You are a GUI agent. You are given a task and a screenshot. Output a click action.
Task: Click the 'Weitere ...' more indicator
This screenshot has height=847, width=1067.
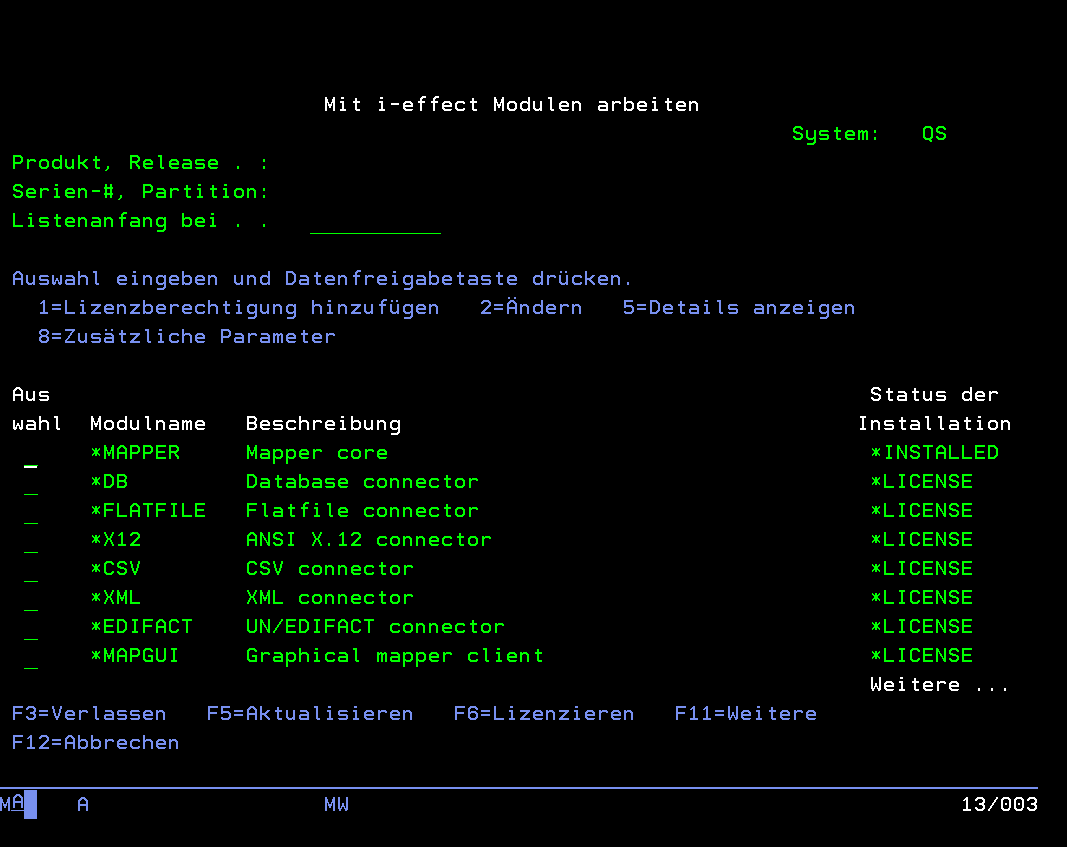(939, 685)
